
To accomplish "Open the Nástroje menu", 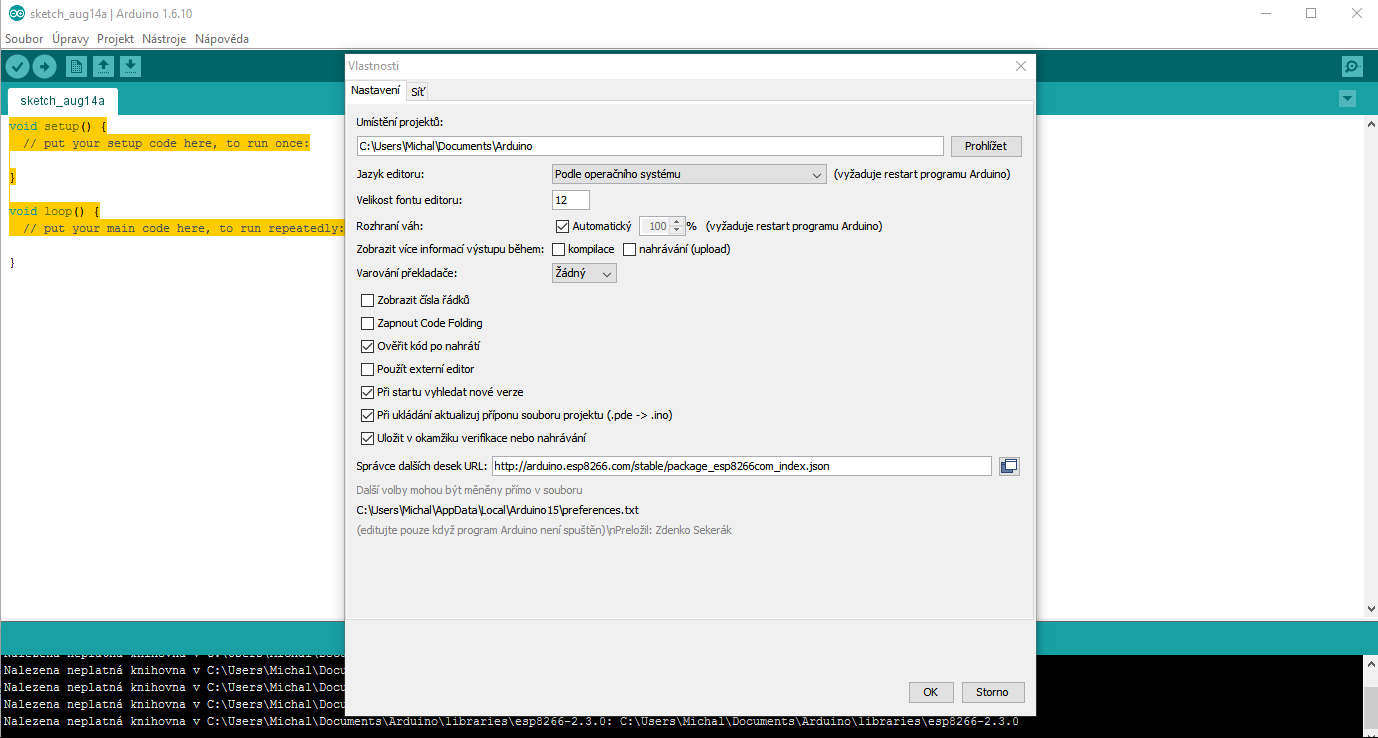I will (163, 38).
